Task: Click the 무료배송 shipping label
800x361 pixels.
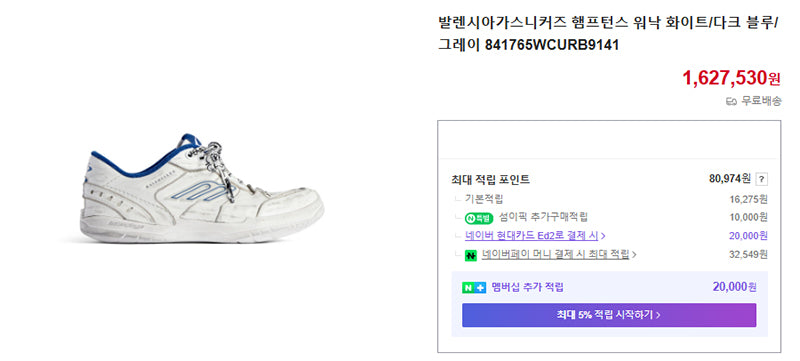Action: tap(761, 101)
